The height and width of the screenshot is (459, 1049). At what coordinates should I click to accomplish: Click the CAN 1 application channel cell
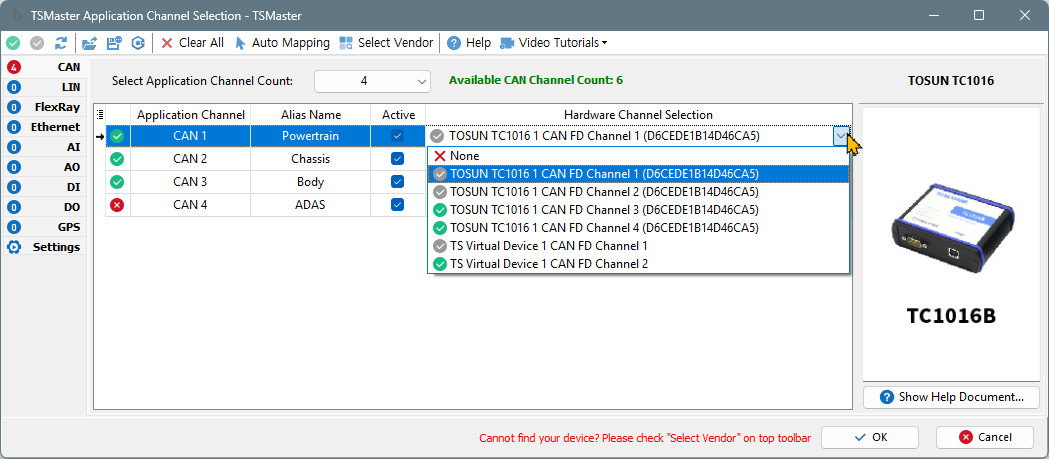(x=191, y=136)
